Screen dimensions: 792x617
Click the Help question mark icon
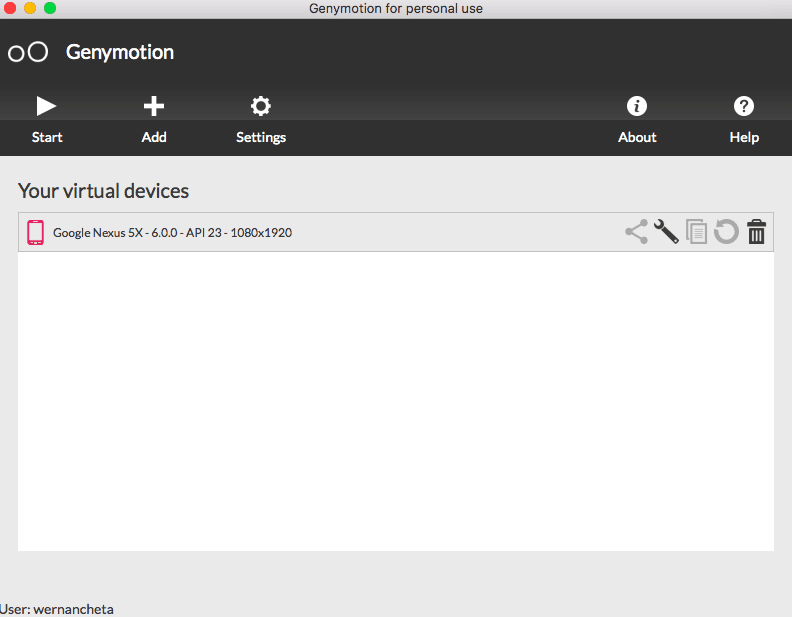click(x=744, y=106)
